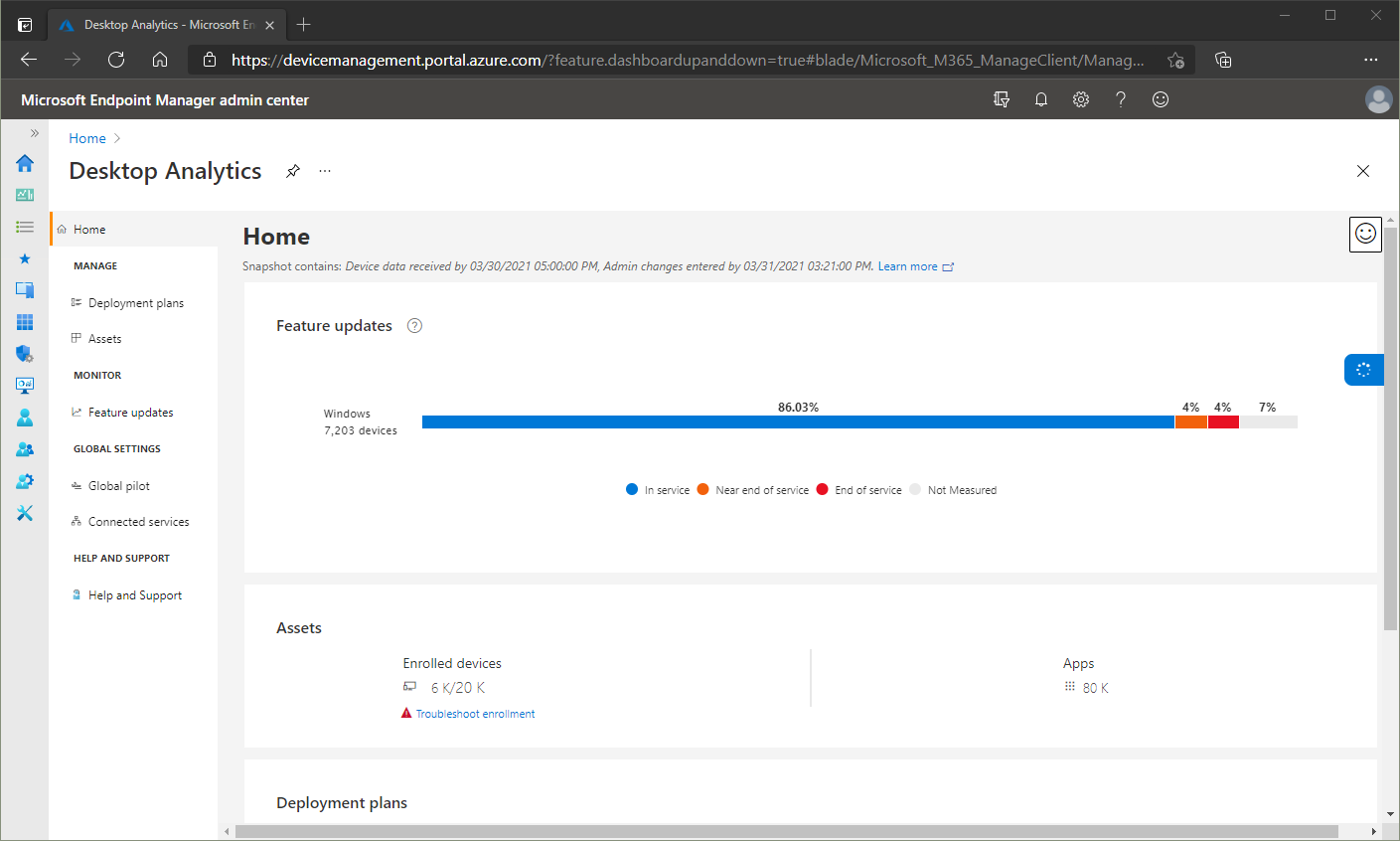Open directory and subscription filter icon
1400x841 pixels.
tap(1002, 99)
